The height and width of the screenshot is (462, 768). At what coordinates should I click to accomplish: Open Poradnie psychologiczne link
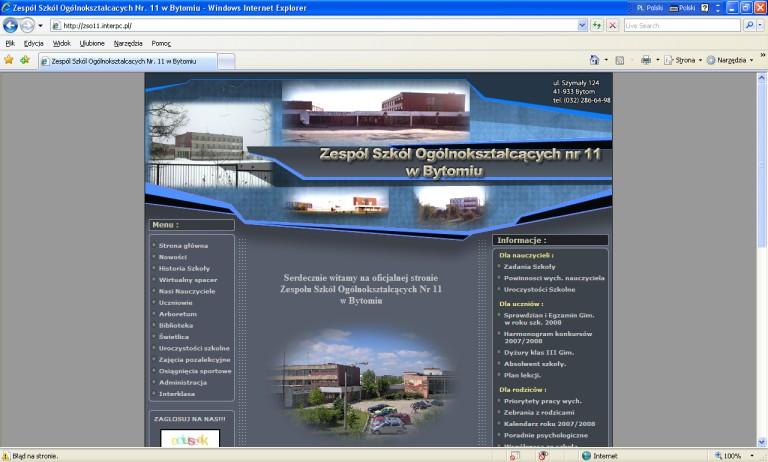[546, 435]
